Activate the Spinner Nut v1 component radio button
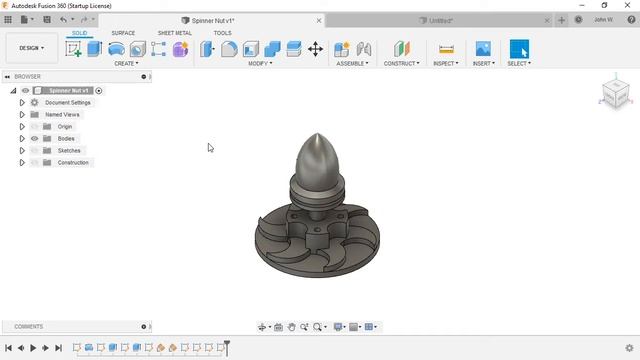This screenshot has width=640, height=360. pyautogui.click(x=99, y=91)
